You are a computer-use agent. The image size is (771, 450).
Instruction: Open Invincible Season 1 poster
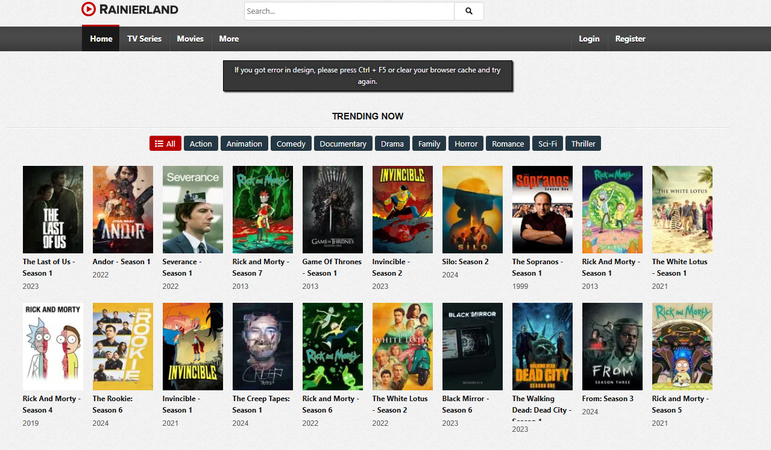tap(193, 346)
